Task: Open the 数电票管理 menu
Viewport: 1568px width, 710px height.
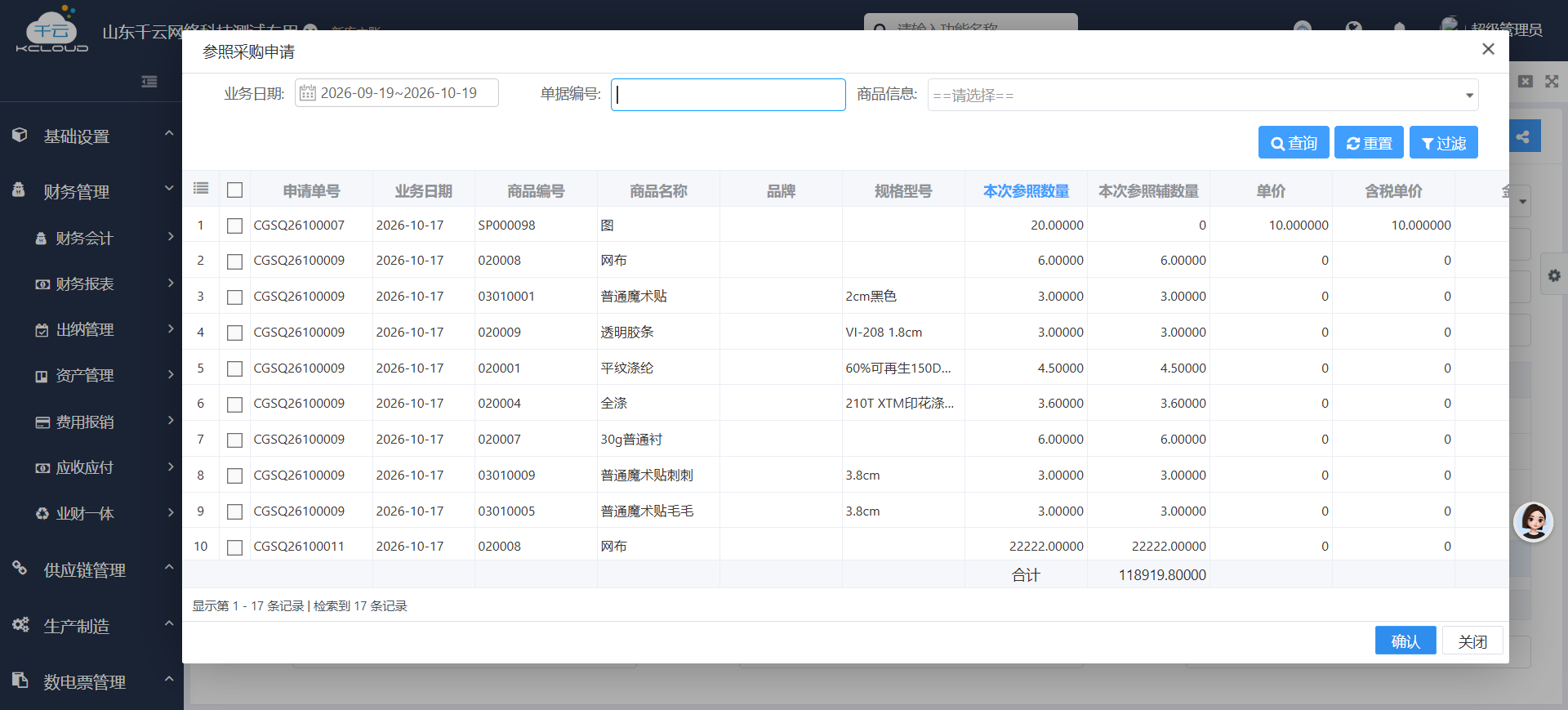Action: pos(91,681)
